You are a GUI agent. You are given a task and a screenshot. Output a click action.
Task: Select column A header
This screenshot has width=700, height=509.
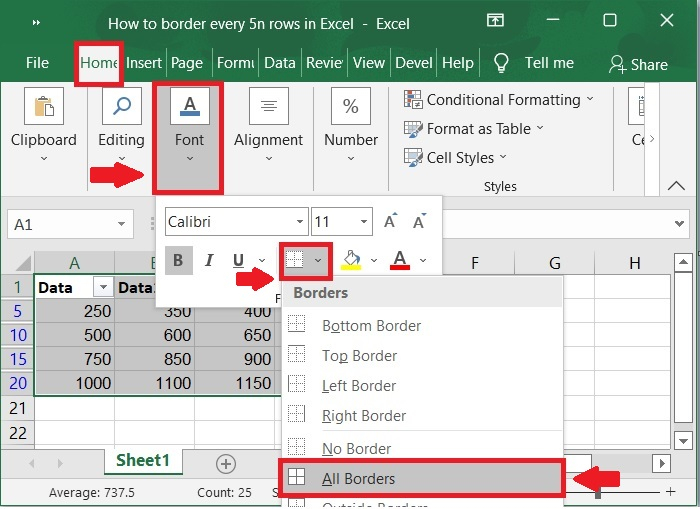point(75,263)
